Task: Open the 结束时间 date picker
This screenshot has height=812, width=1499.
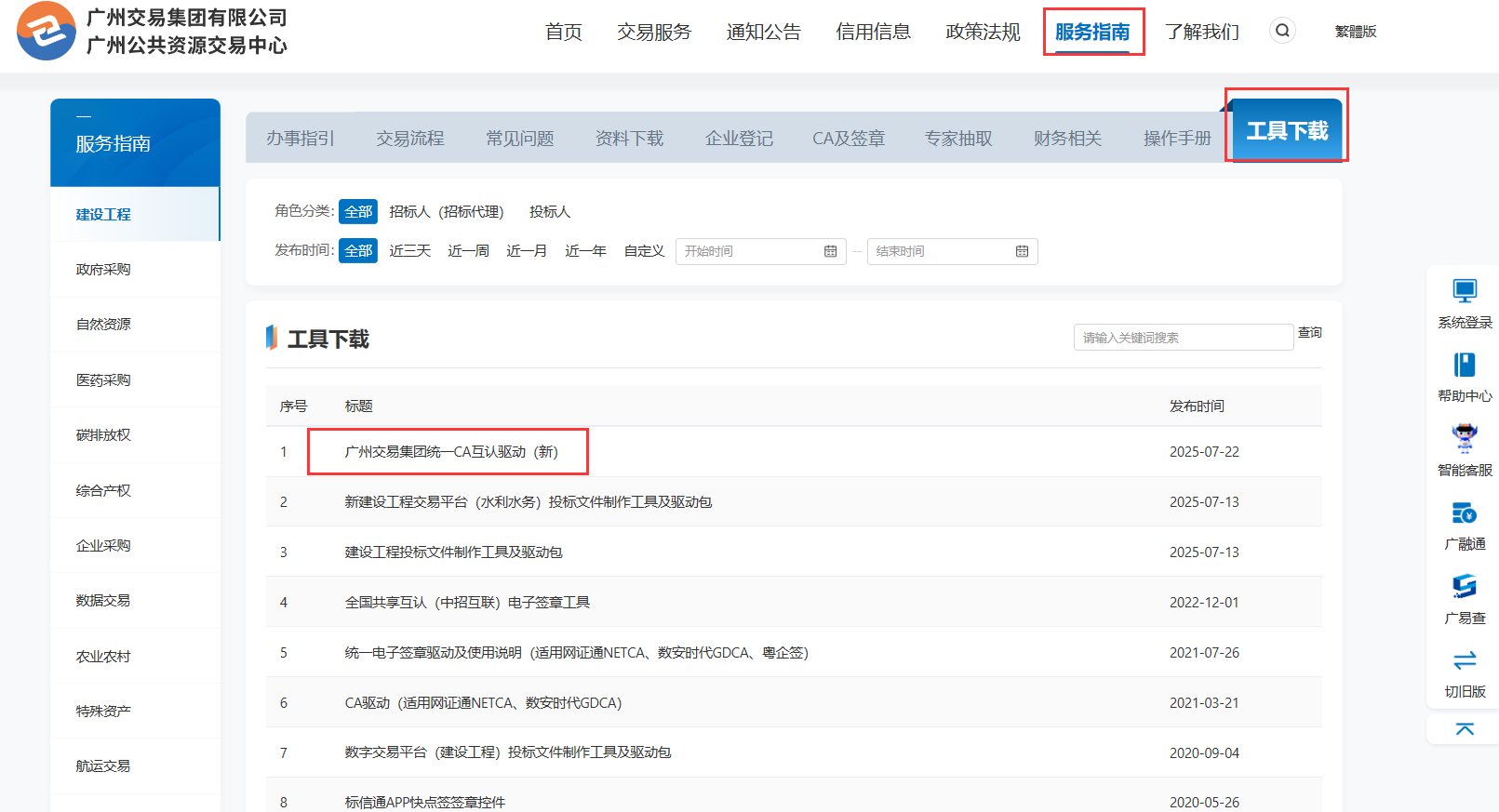Action: point(951,251)
